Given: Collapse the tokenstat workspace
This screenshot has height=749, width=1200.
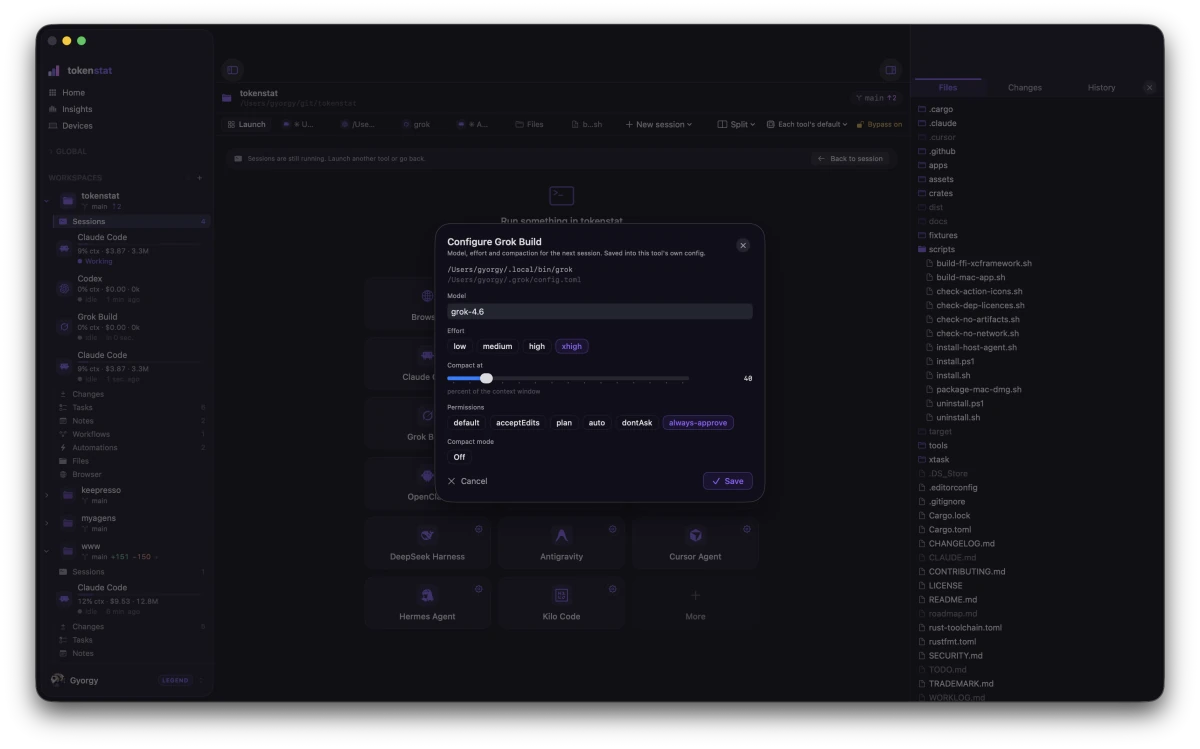Looking at the screenshot, I should 47,201.
